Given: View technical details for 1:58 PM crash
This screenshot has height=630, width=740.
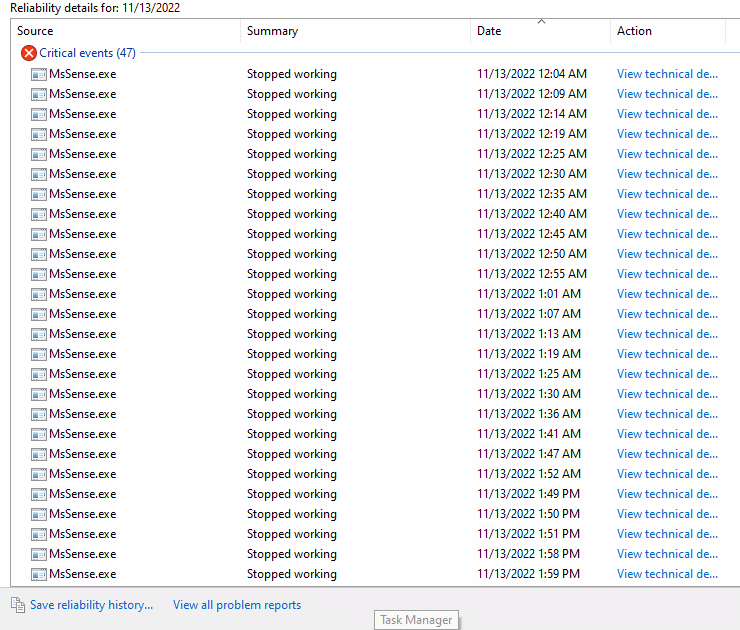Looking at the screenshot, I should tap(667, 554).
